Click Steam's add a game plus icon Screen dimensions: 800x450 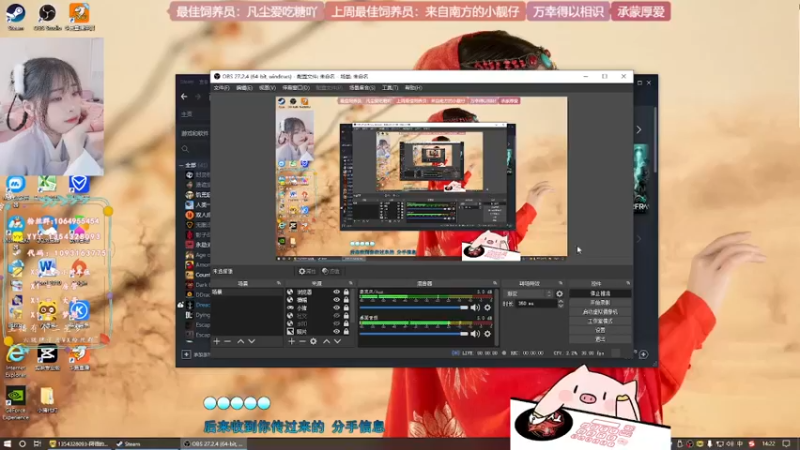(186, 354)
